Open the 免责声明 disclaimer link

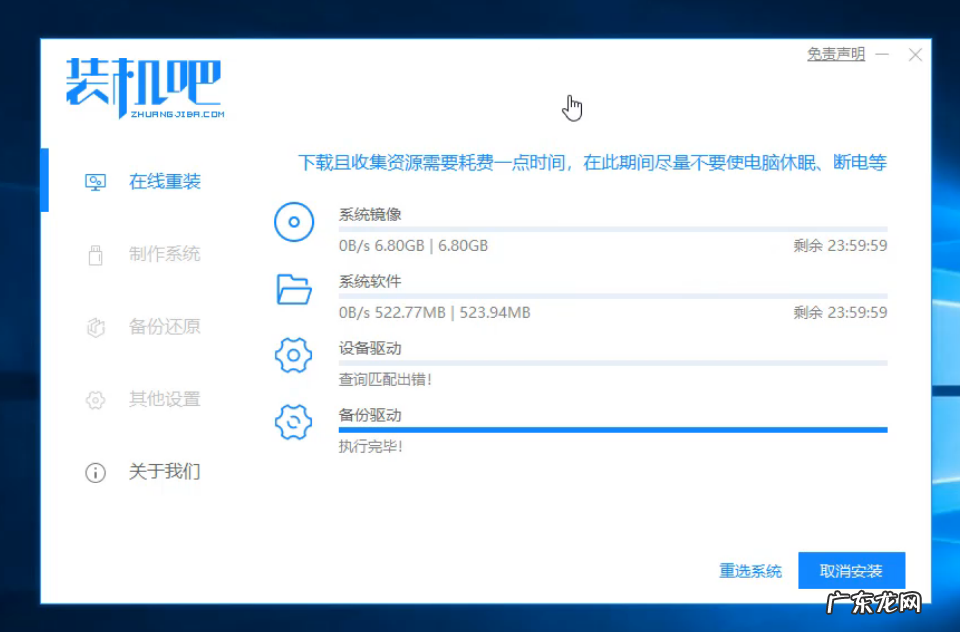click(835, 54)
